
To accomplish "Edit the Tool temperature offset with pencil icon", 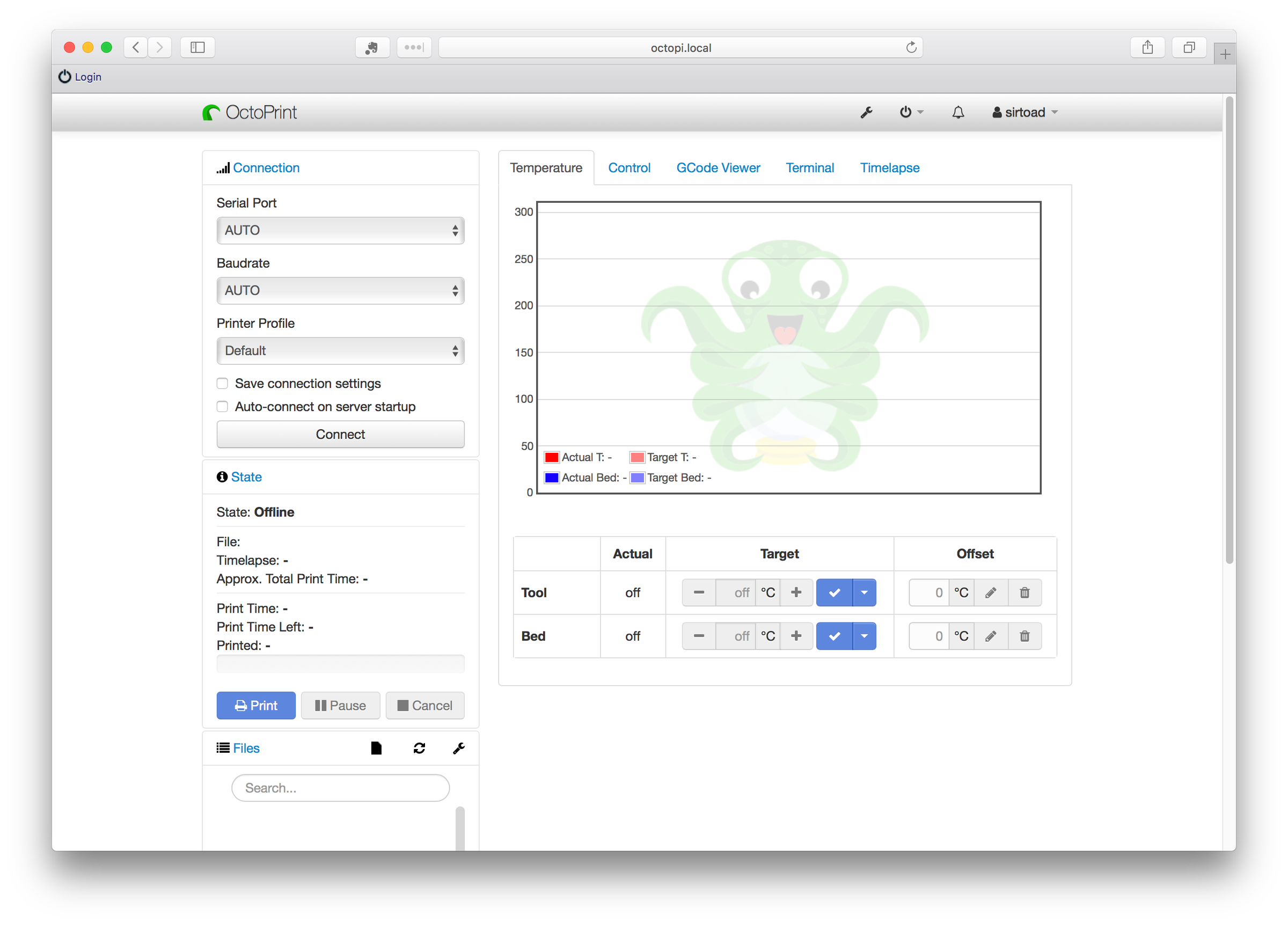I will tap(991, 592).
